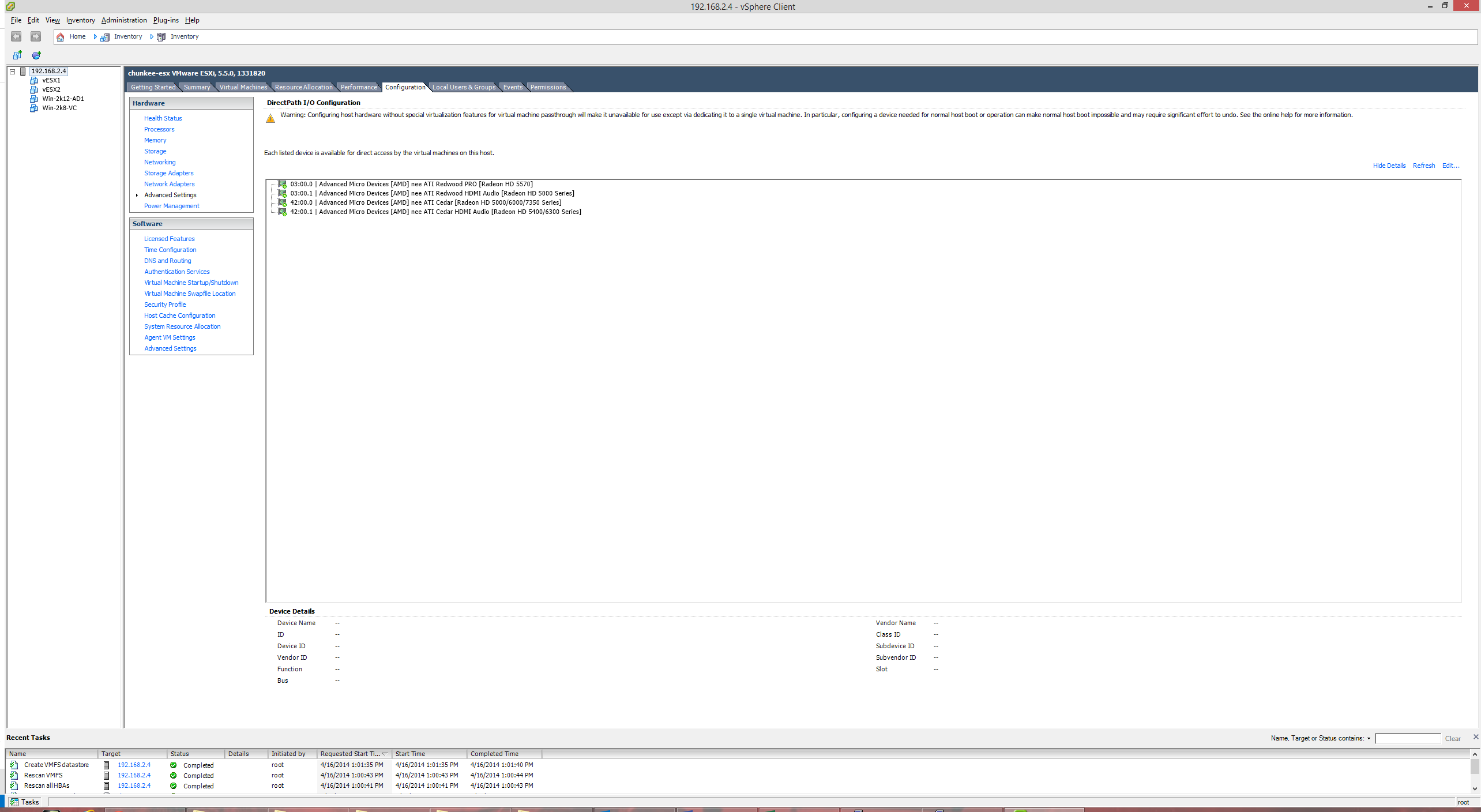The image size is (1481, 812).
Task: Open Storage Adapters hardware settings
Action: [x=168, y=173]
